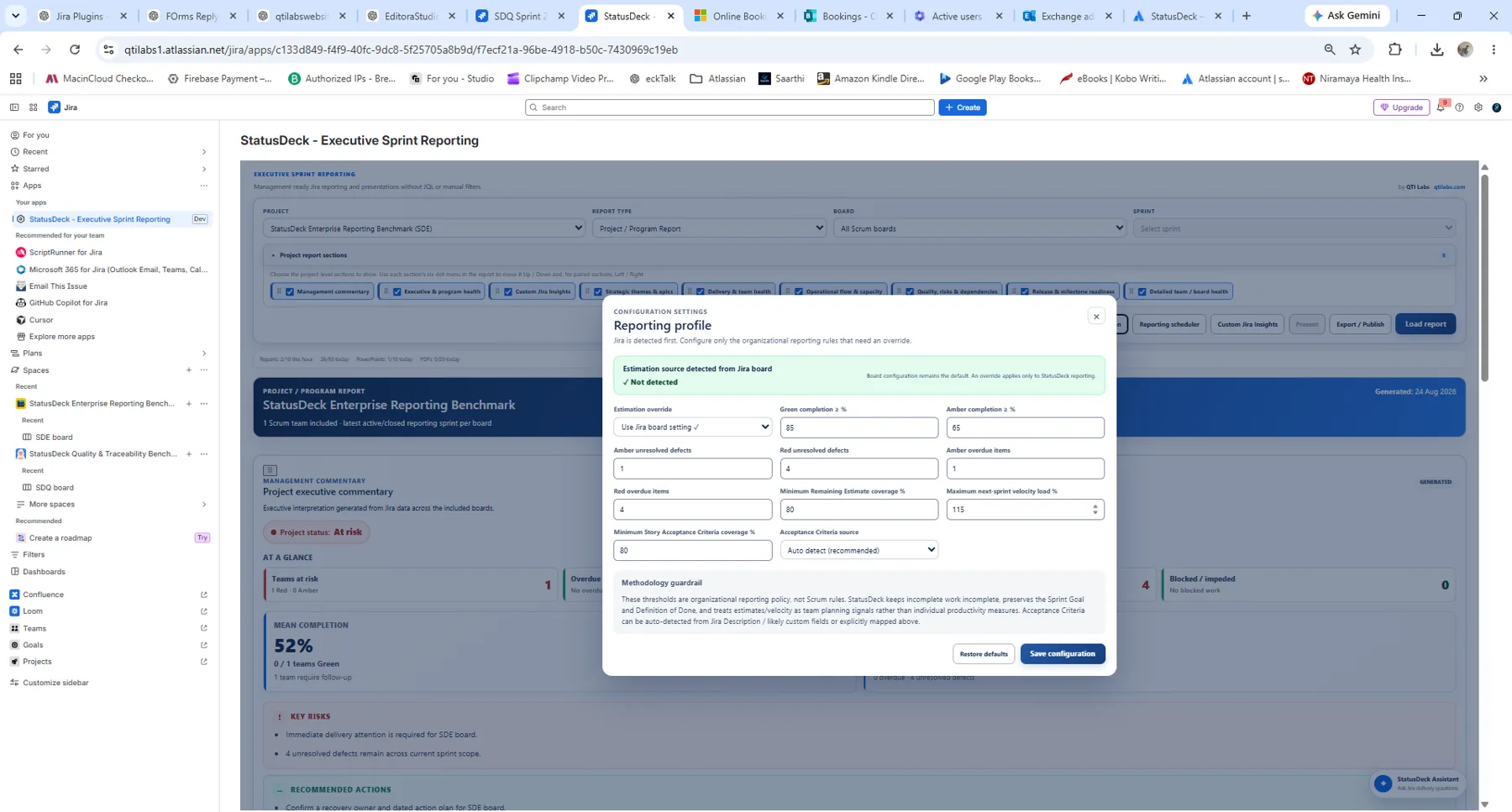This screenshot has width=1512, height=812.
Task: Expand Starred in sidebar
Action: (204, 169)
